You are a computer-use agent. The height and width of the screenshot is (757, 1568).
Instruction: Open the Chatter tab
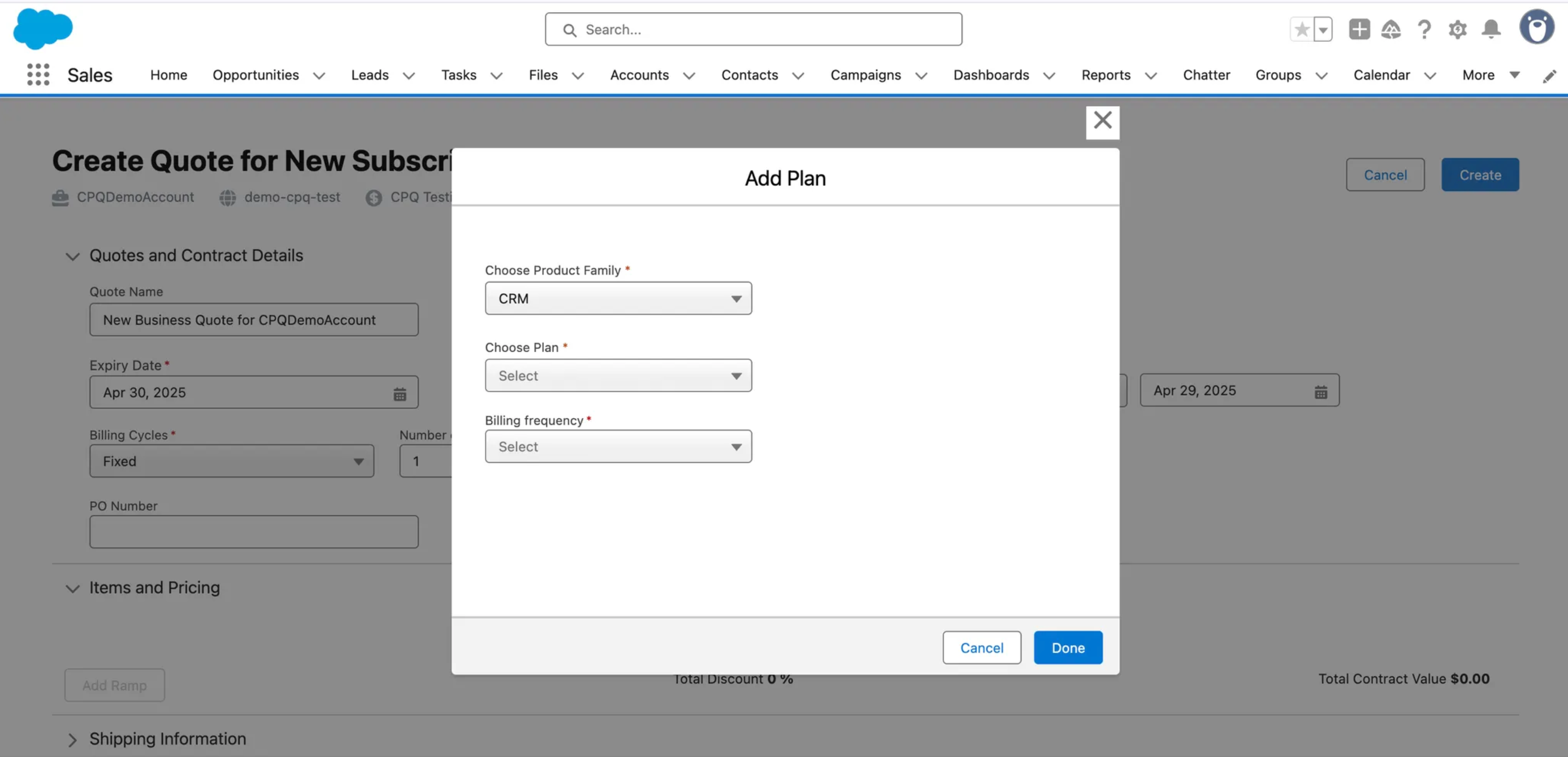coord(1206,75)
